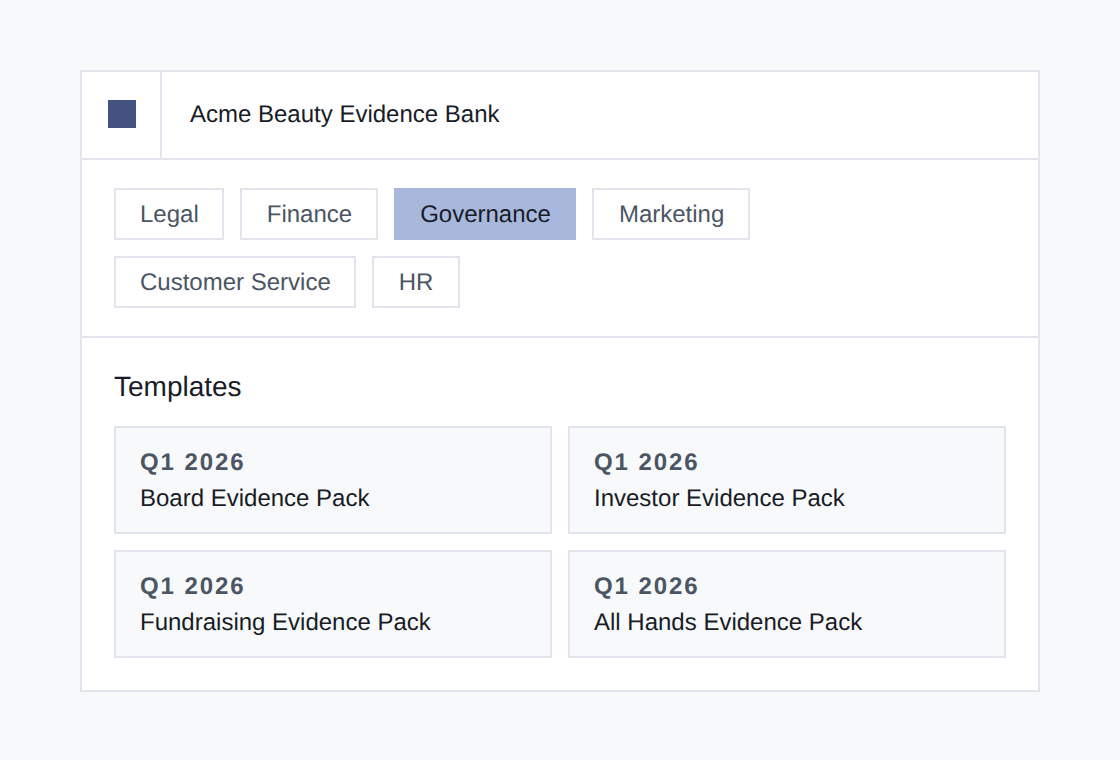This screenshot has height=760, width=1120.
Task: Go to the Marketing tab
Action: pos(671,214)
